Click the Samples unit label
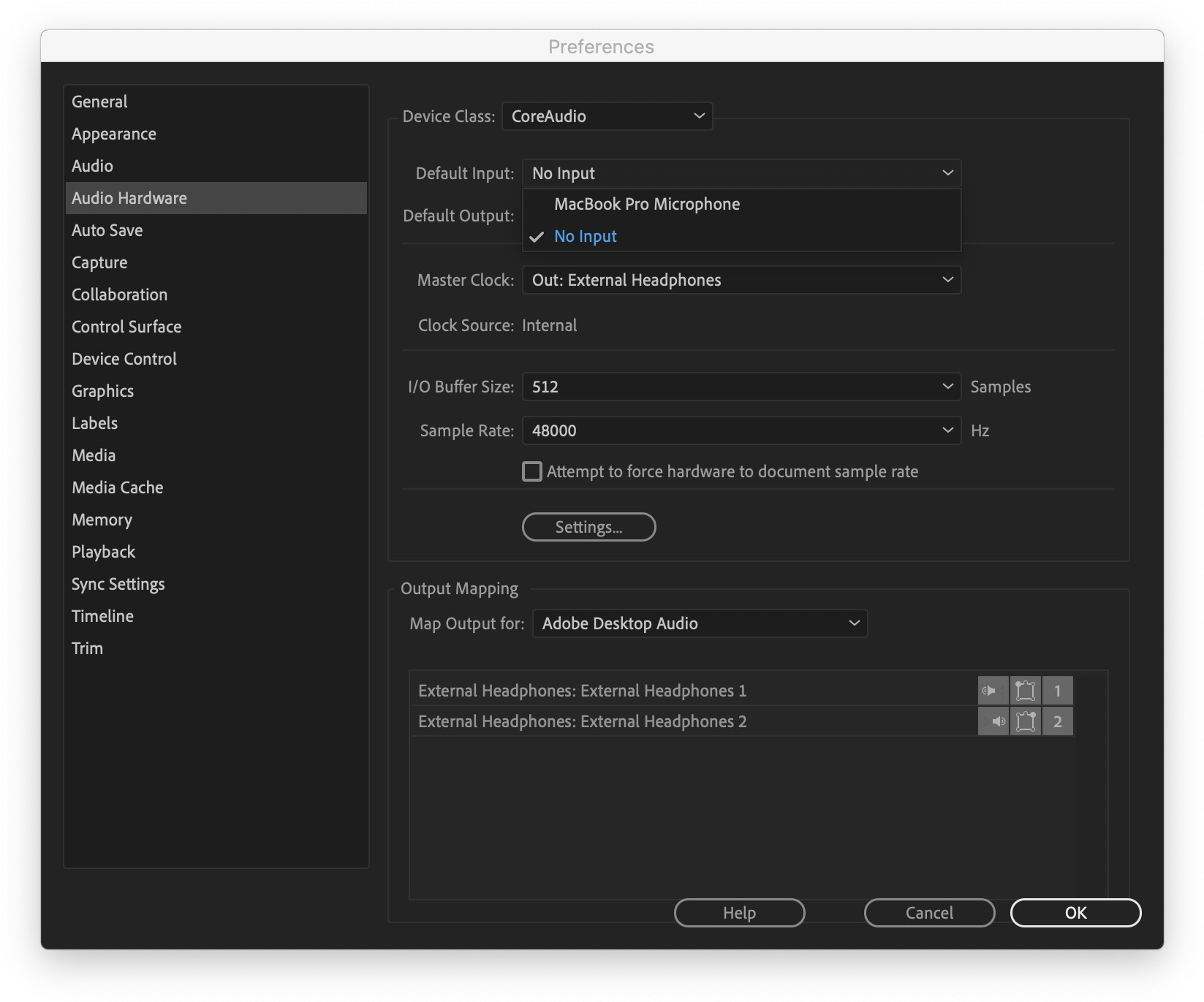The width and height of the screenshot is (1204, 1002). click(1001, 387)
